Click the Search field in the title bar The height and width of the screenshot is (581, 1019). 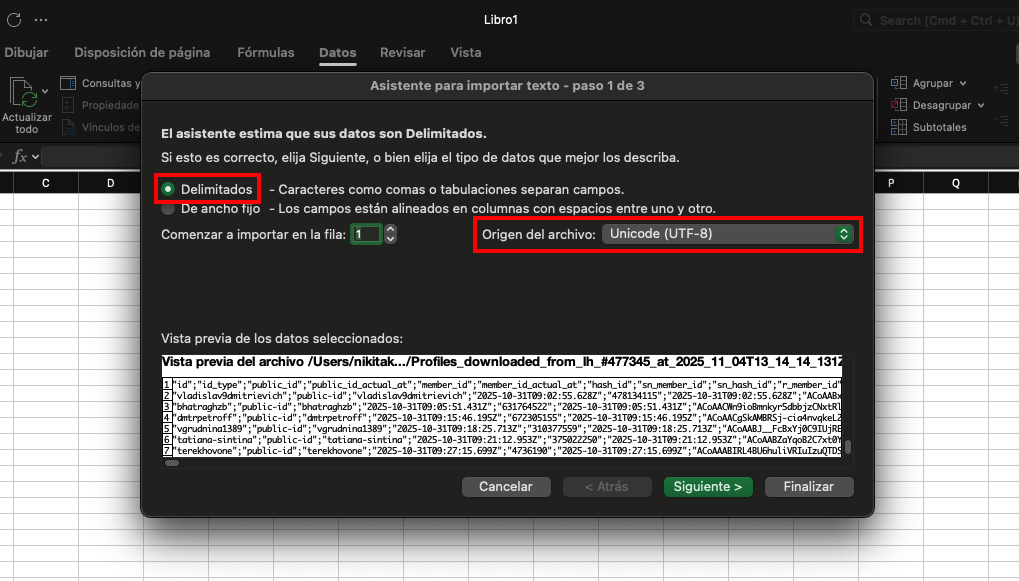click(940, 20)
